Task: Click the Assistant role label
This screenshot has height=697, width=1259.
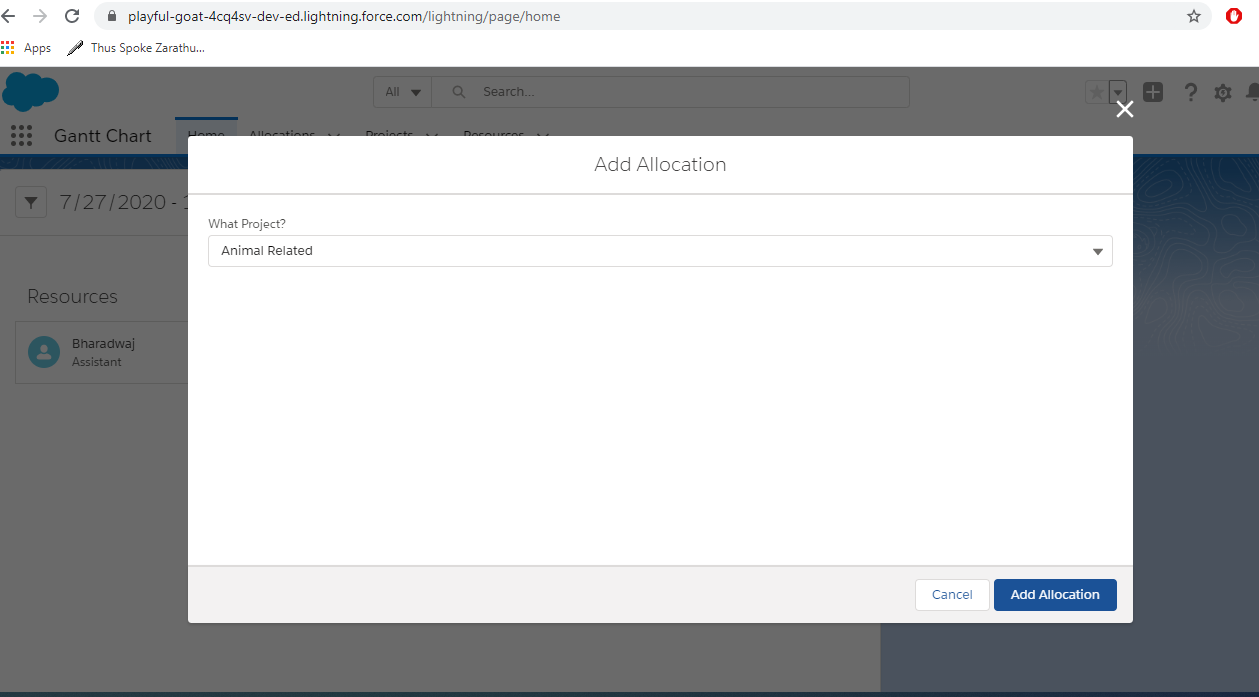Action: (97, 362)
